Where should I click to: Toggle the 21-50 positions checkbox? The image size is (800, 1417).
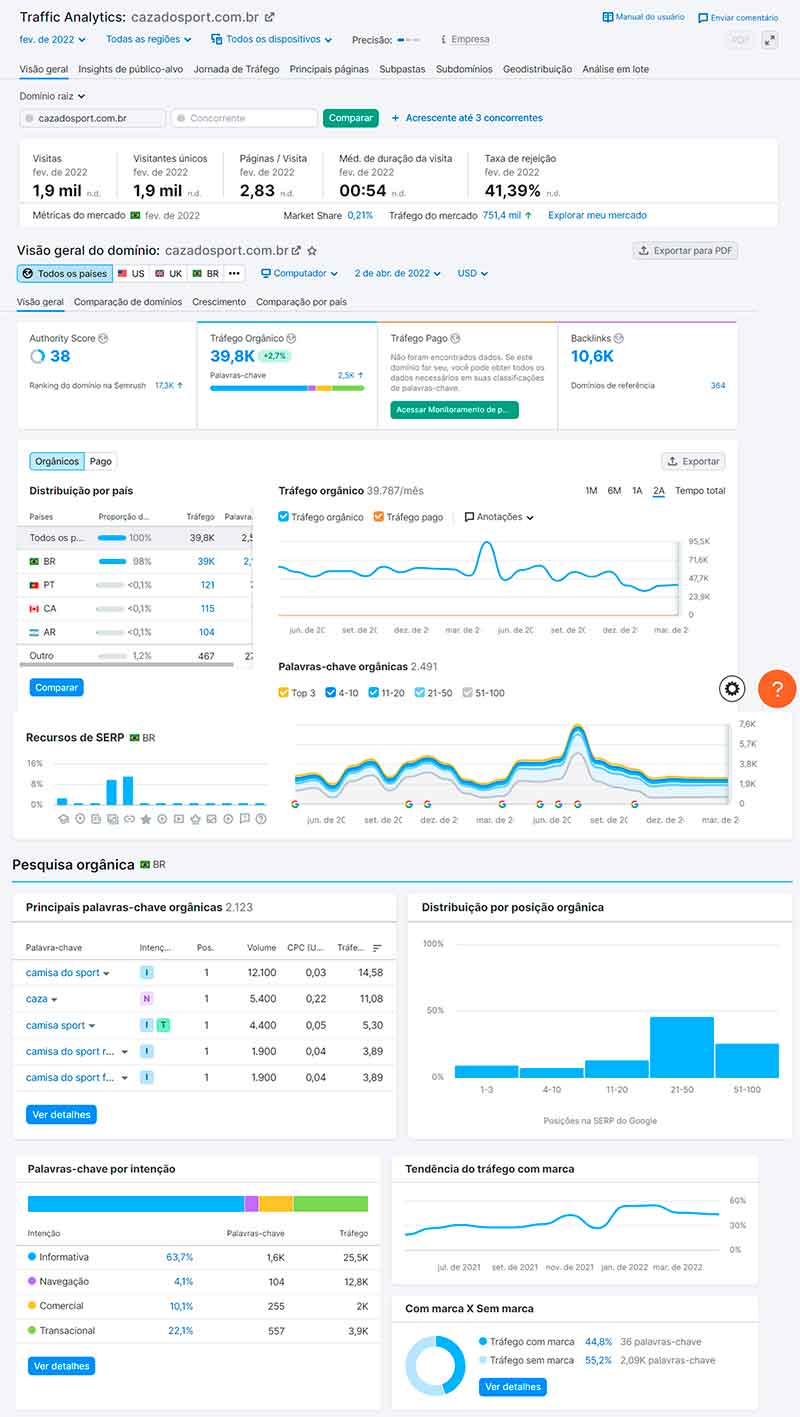pyautogui.click(x=420, y=693)
